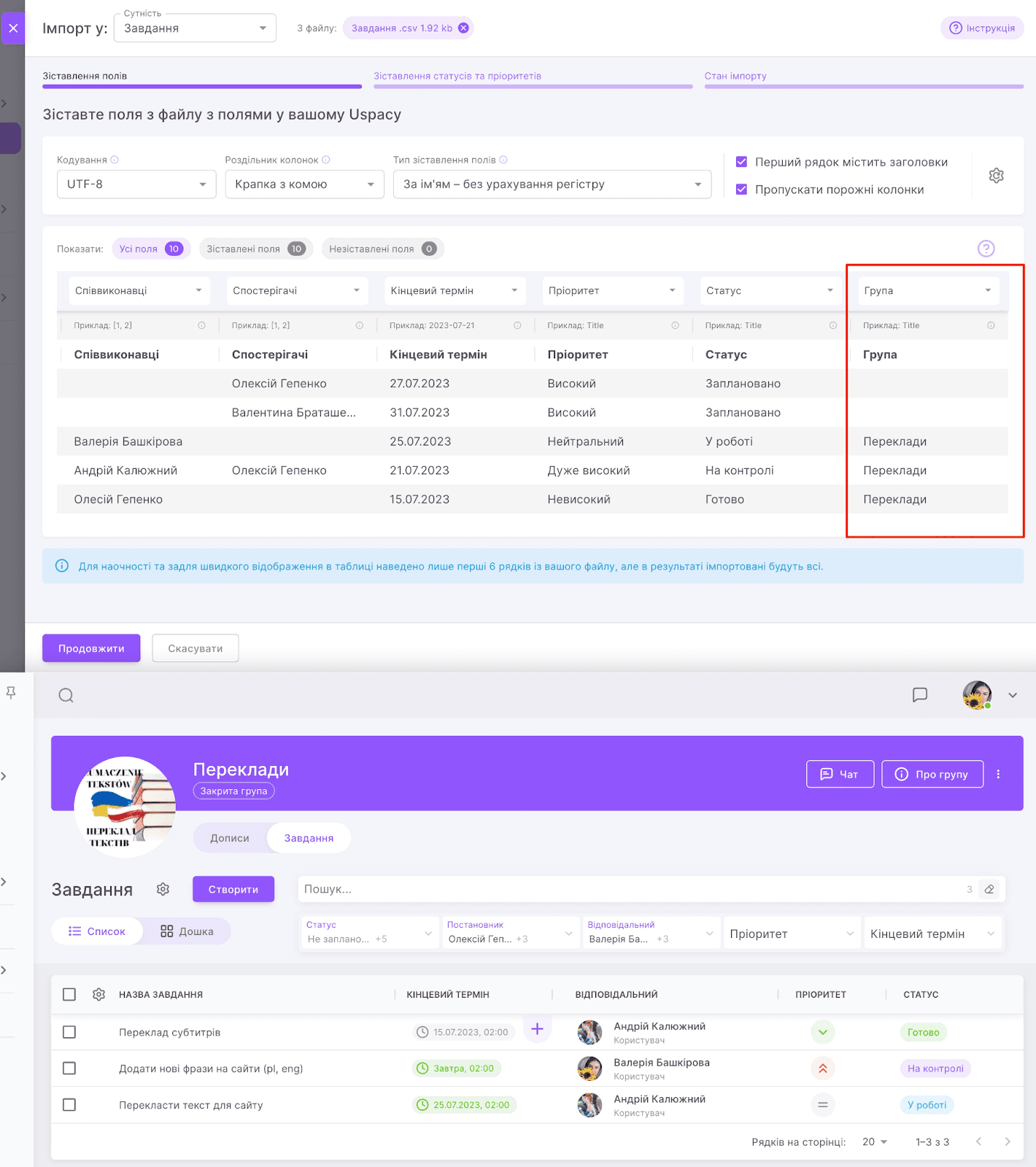
Task: Click the plus icon on Переклад субтитрів row
Action: [537, 1029]
